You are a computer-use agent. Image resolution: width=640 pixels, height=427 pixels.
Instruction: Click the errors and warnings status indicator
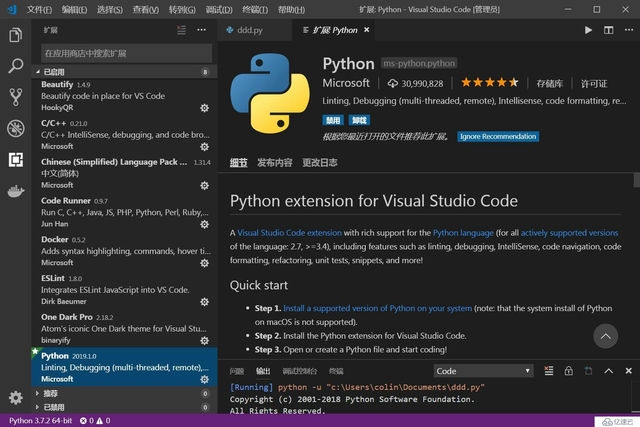[x=95, y=420]
